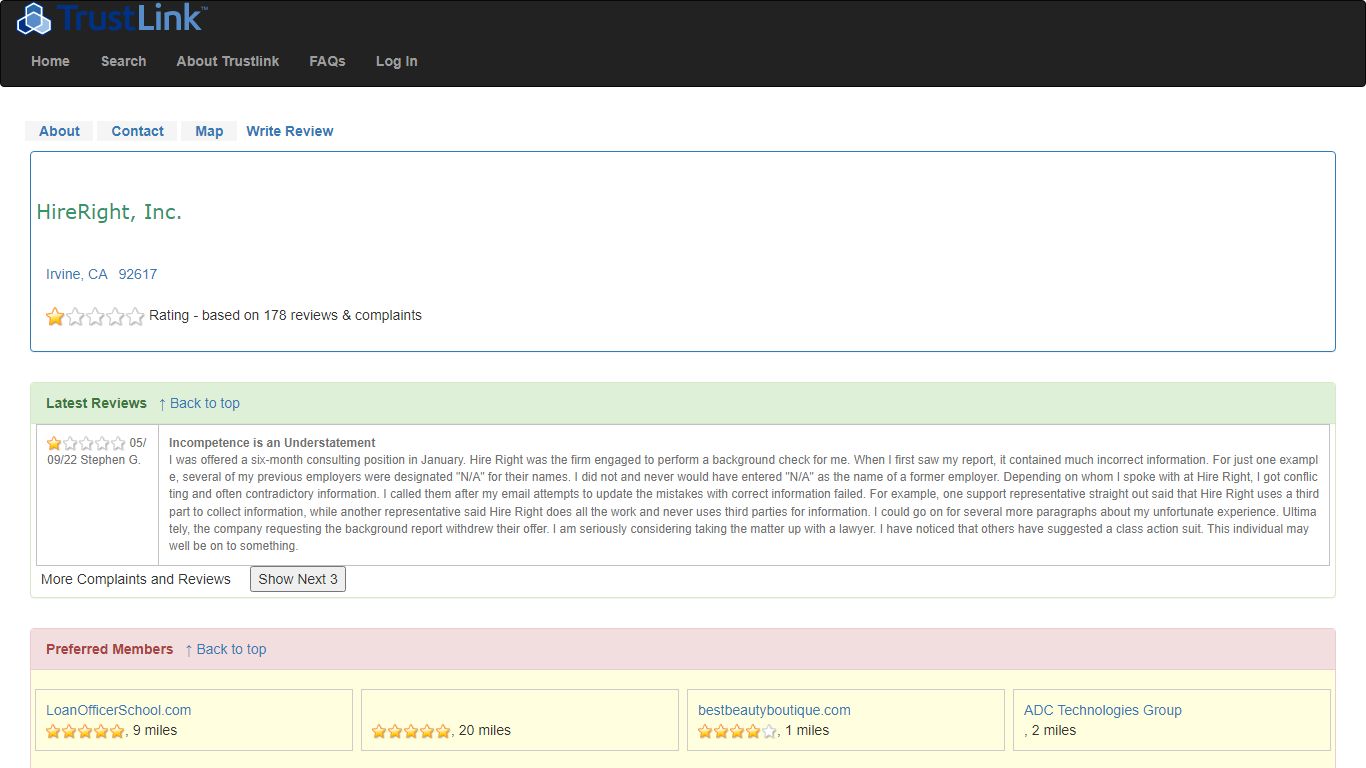
Task: Open the Home menu item
Action: tap(50, 61)
